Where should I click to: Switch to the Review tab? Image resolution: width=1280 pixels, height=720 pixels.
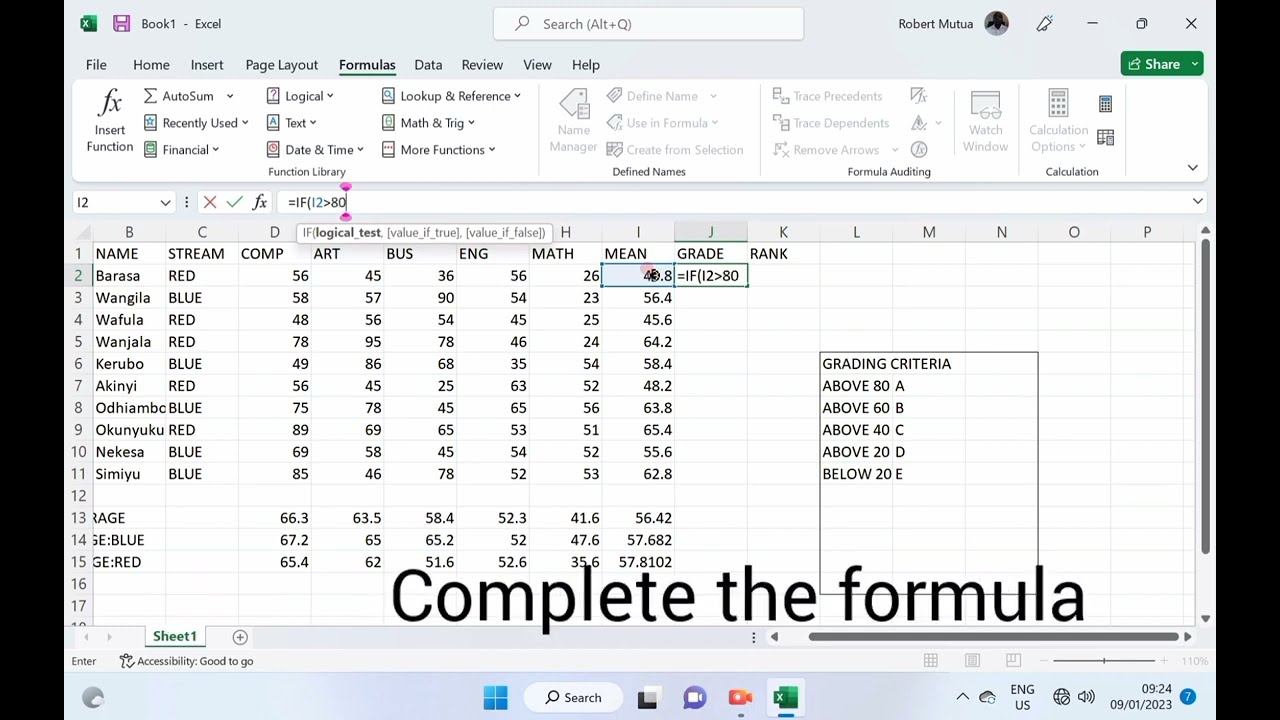coord(482,65)
